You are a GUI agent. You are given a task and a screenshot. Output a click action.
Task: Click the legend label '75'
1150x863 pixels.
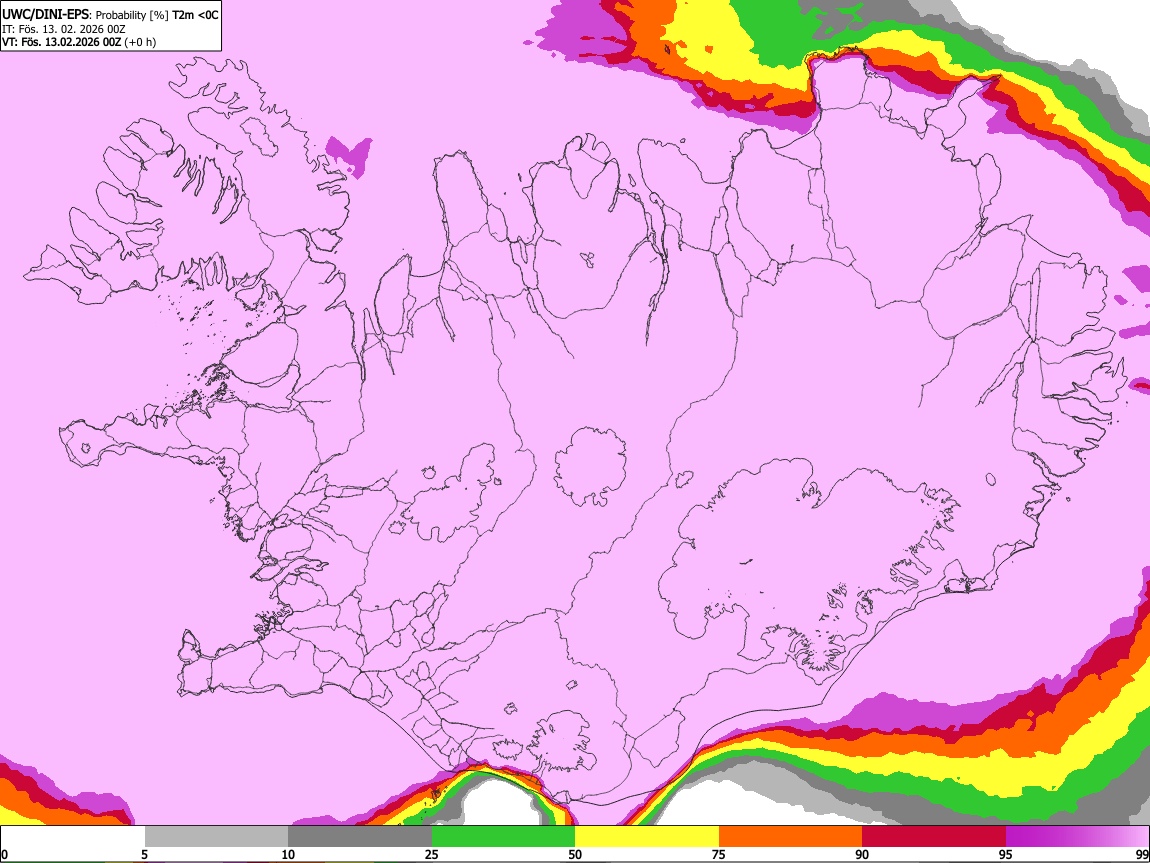click(719, 855)
